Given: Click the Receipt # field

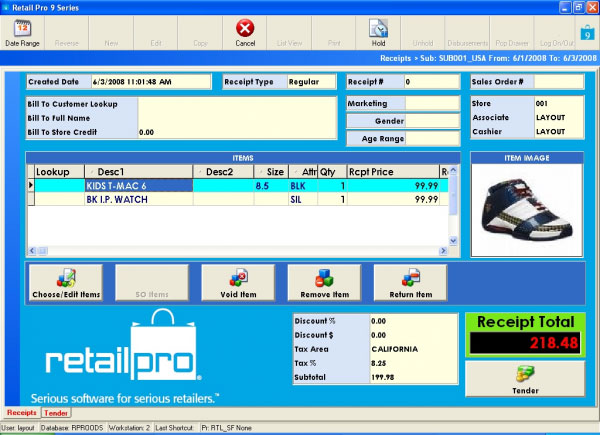Looking at the screenshot, I should [432, 81].
